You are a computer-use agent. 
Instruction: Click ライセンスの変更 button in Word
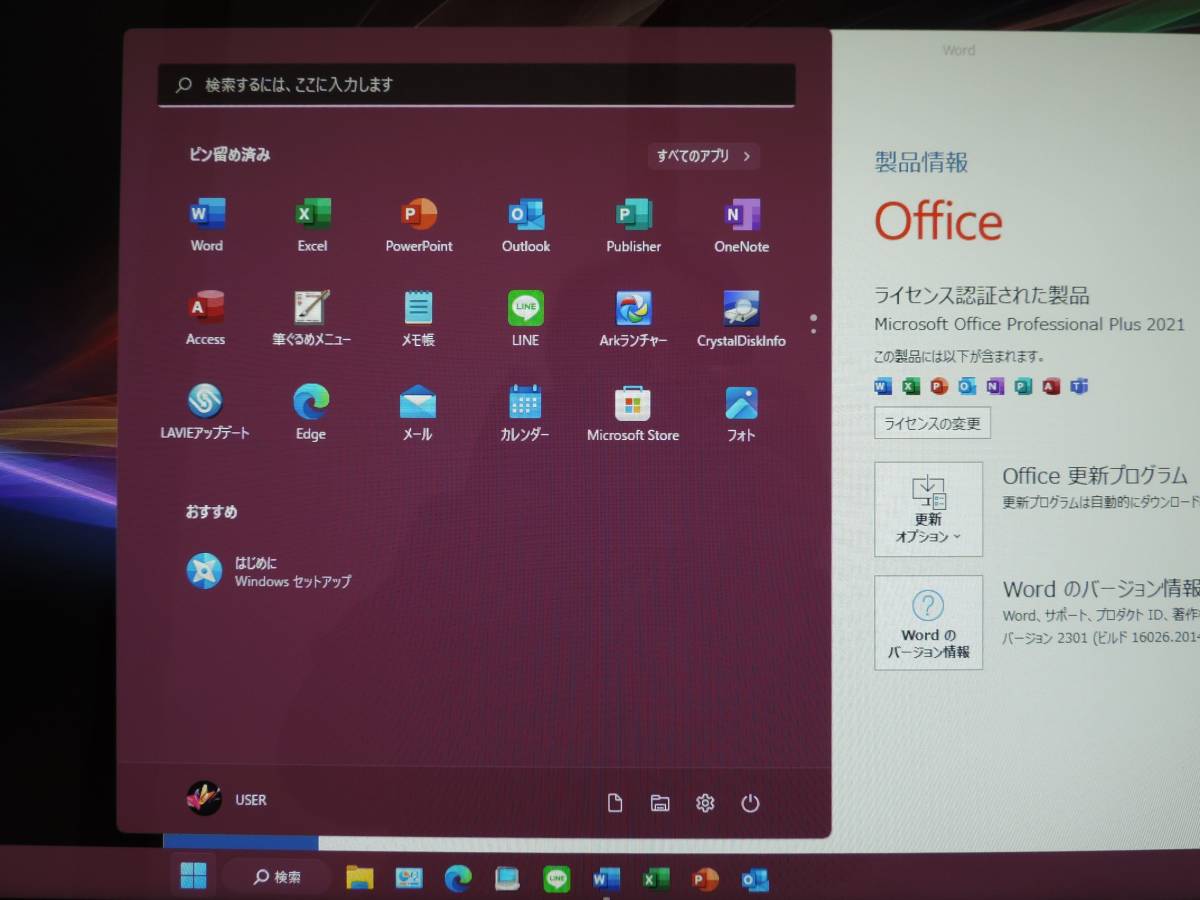(x=932, y=423)
